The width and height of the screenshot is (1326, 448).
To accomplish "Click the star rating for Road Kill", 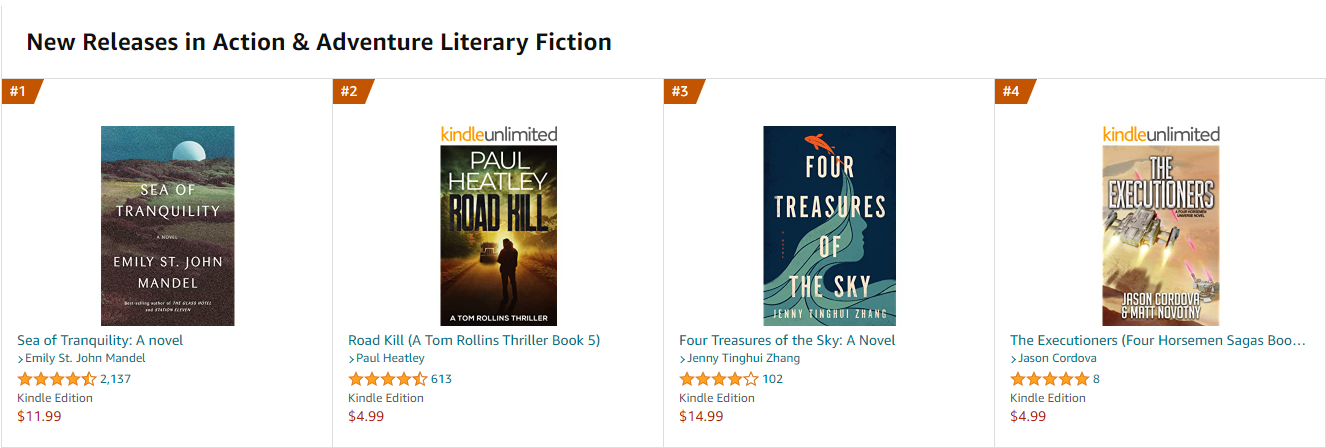I will click(x=387, y=379).
